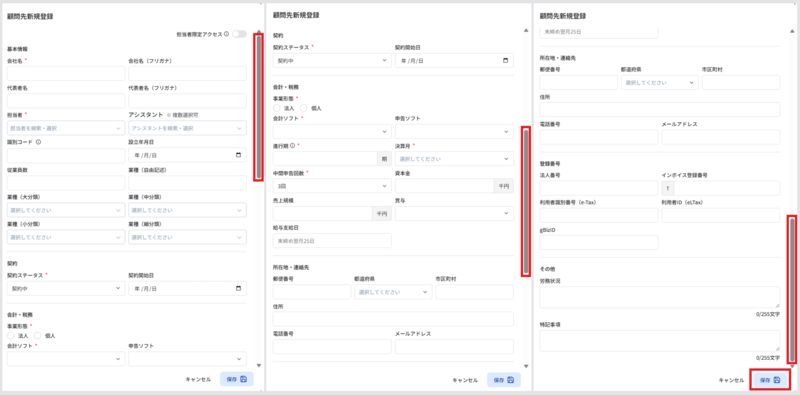Viewport: 800px width, 395px height.
Task: Focus メールアドレス field in right panel
Action: tap(720, 137)
